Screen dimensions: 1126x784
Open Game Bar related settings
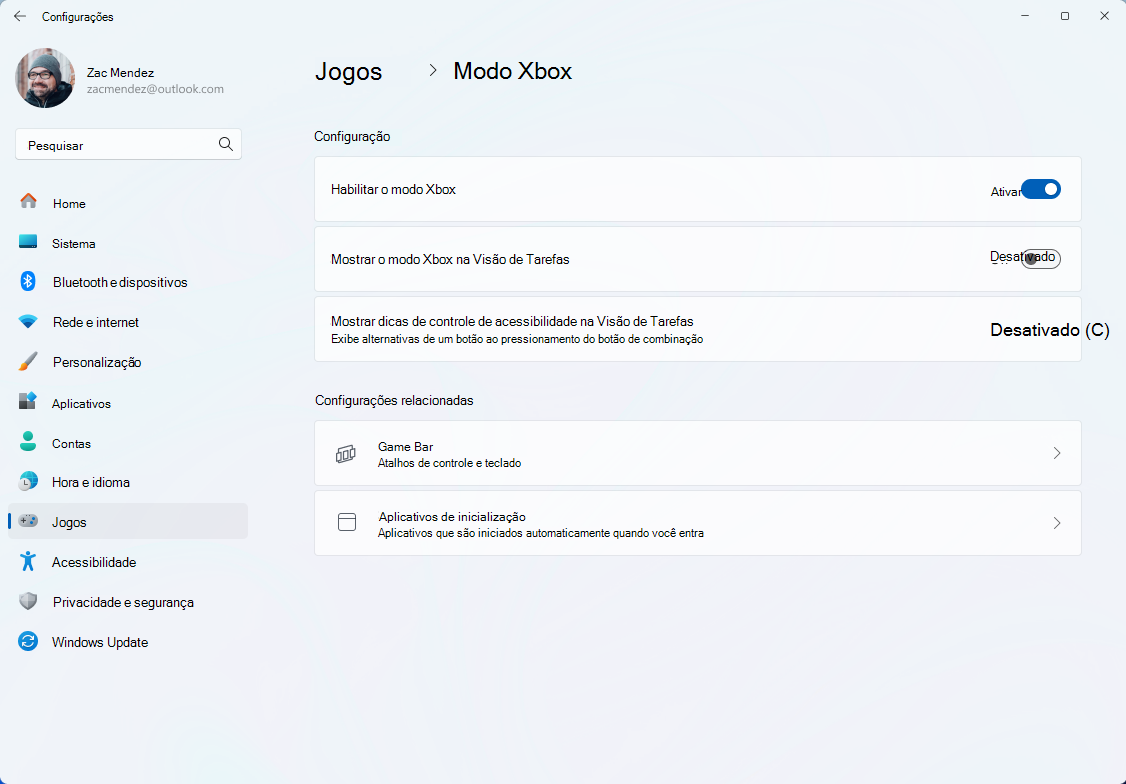pyautogui.click(x=697, y=453)
